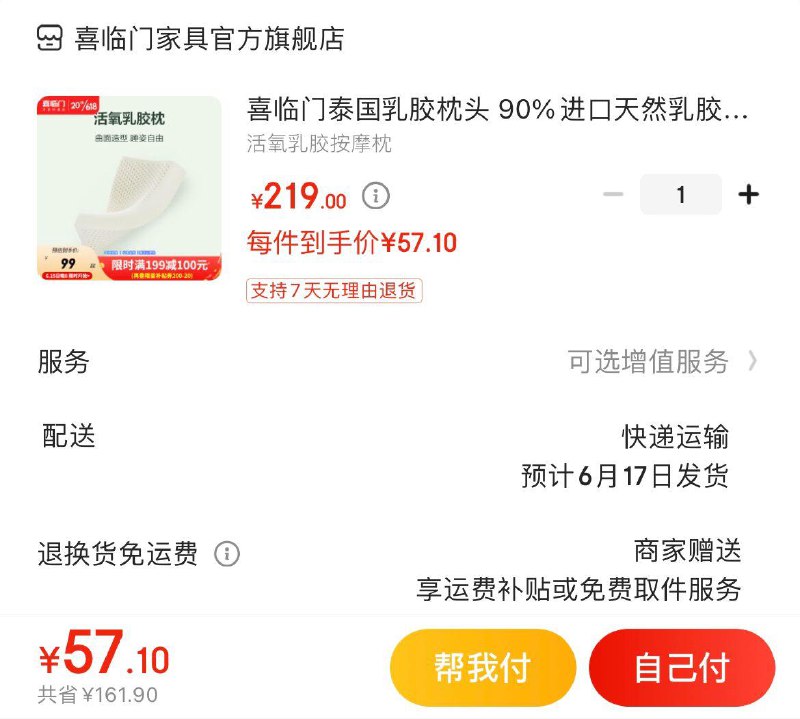Open the 喜临门家具官方旗舰店 store page
The width and height of the screenshot is (800, 719).
pyautogui.click(x=210, y=39)
